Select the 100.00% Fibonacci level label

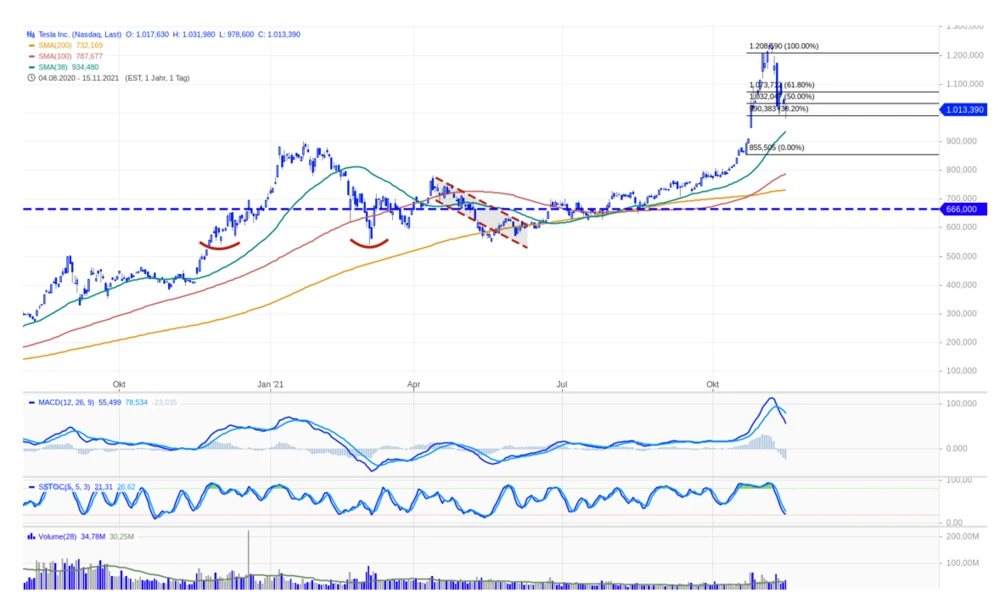[784, 46]
